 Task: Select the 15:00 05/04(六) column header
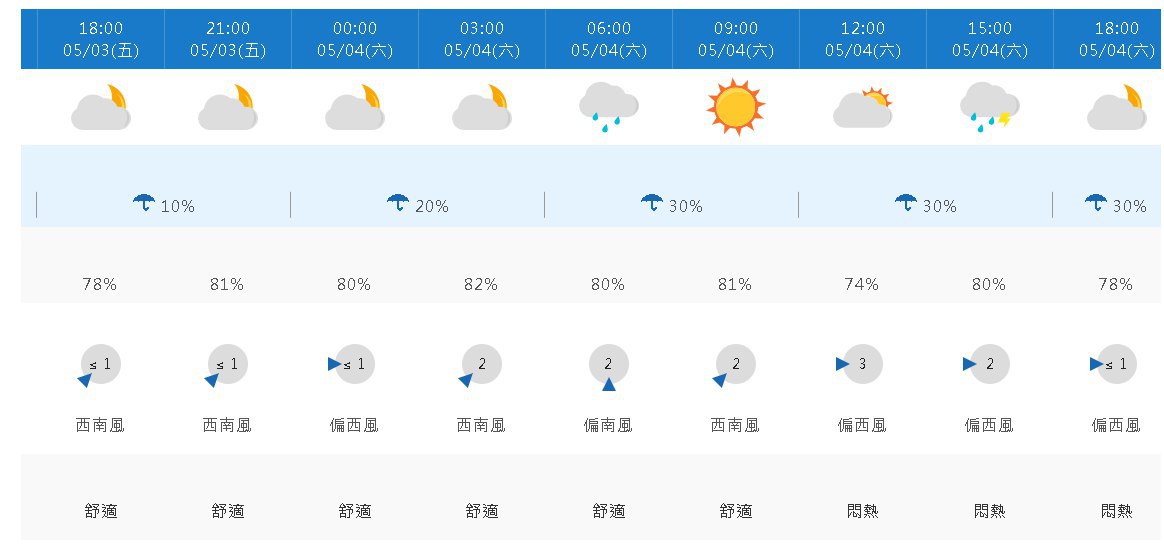[x=990, y=39]
